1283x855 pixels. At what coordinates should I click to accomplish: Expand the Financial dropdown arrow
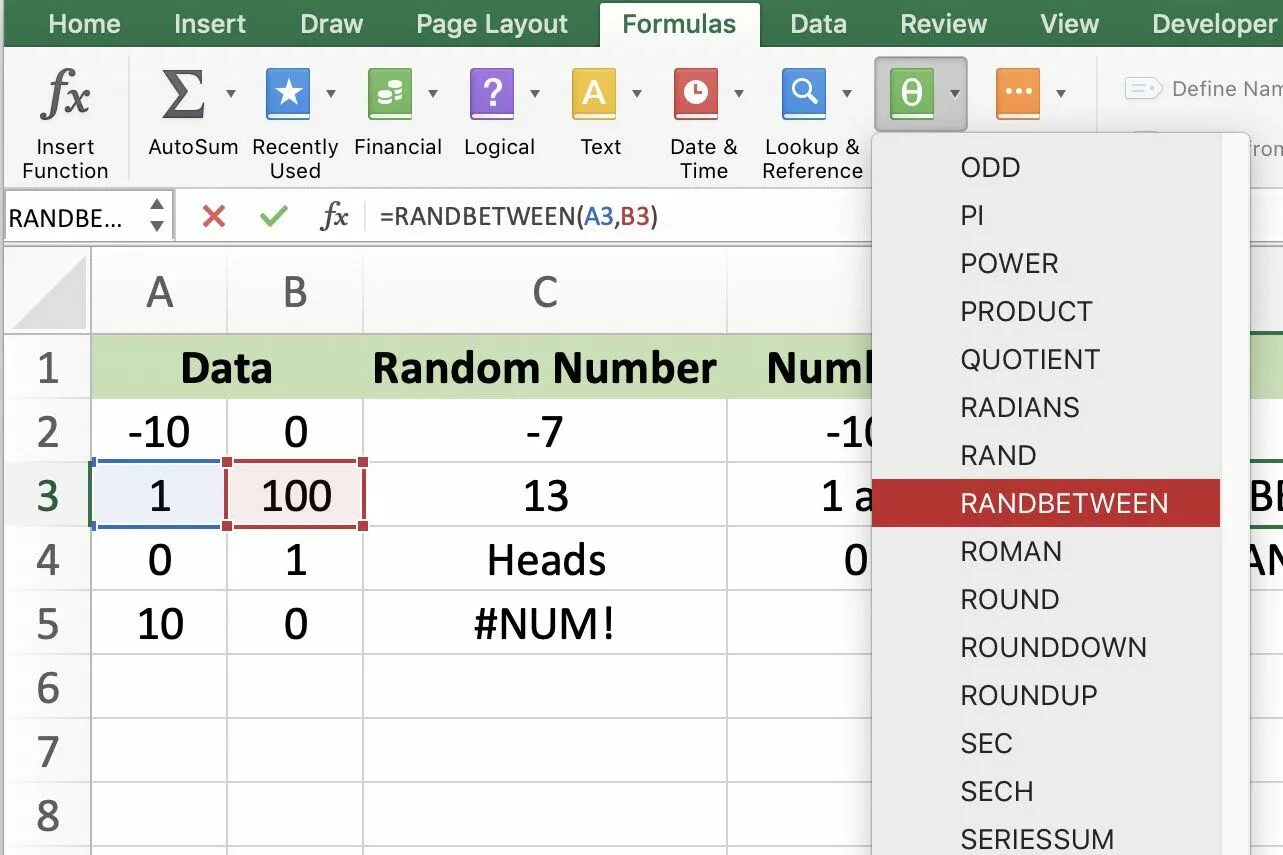point(433,94)
